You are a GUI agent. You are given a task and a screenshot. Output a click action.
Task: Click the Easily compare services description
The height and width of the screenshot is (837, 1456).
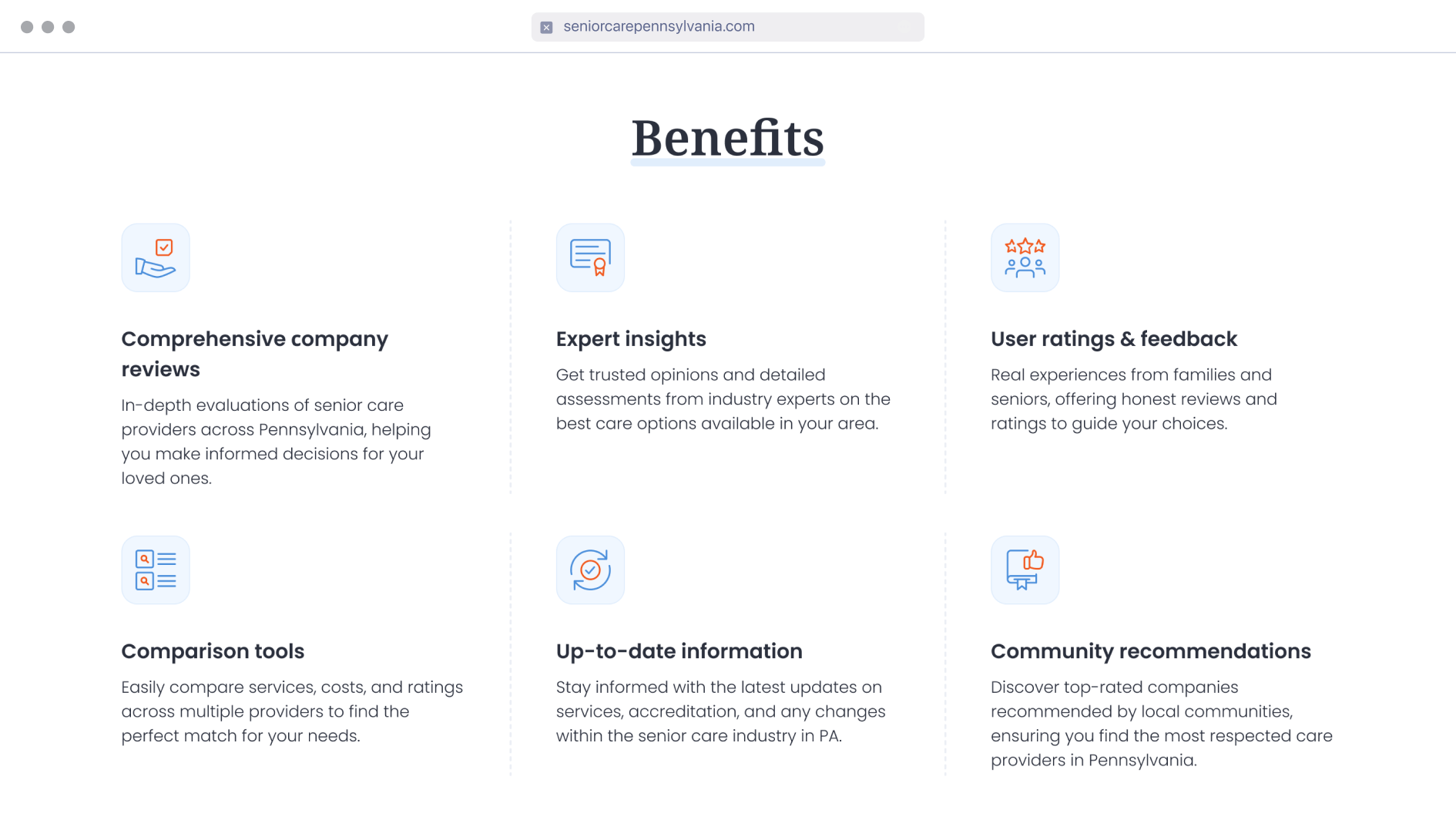(x=291, y=711)
